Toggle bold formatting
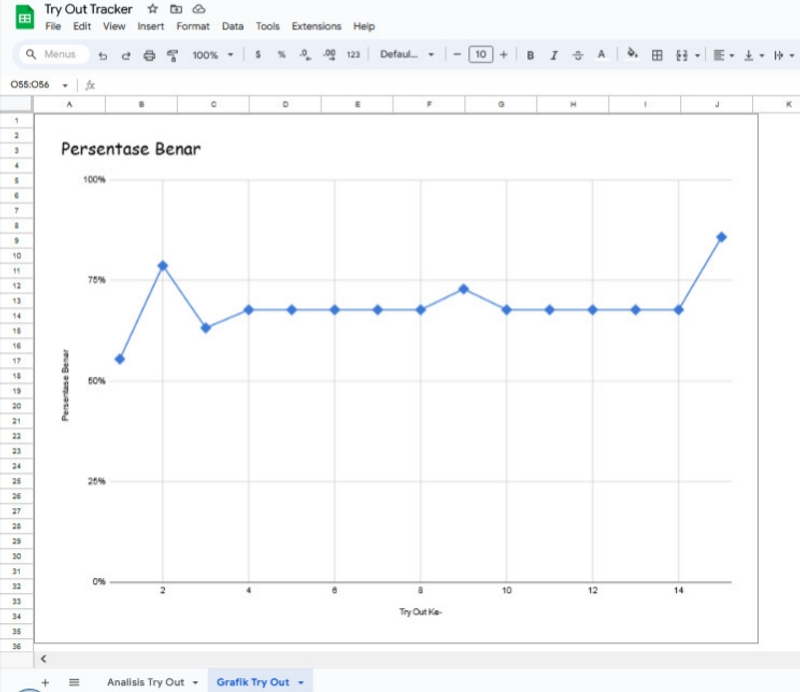 click(530, 55)
